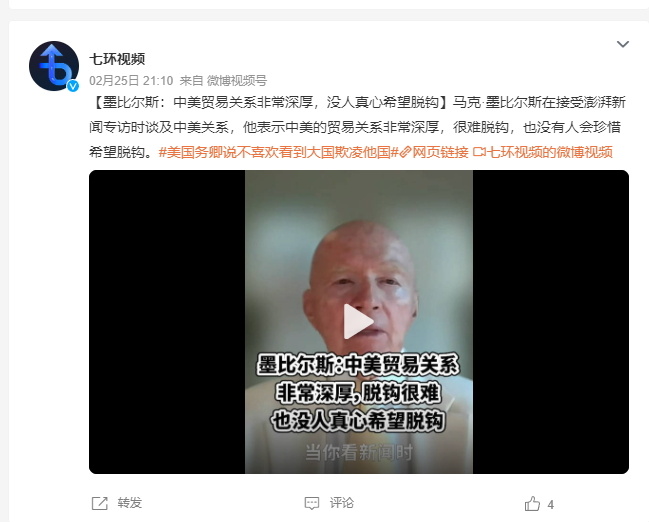Like the post with thumbs-up icon
The image size is (649, 522).
tap(532, 504)
